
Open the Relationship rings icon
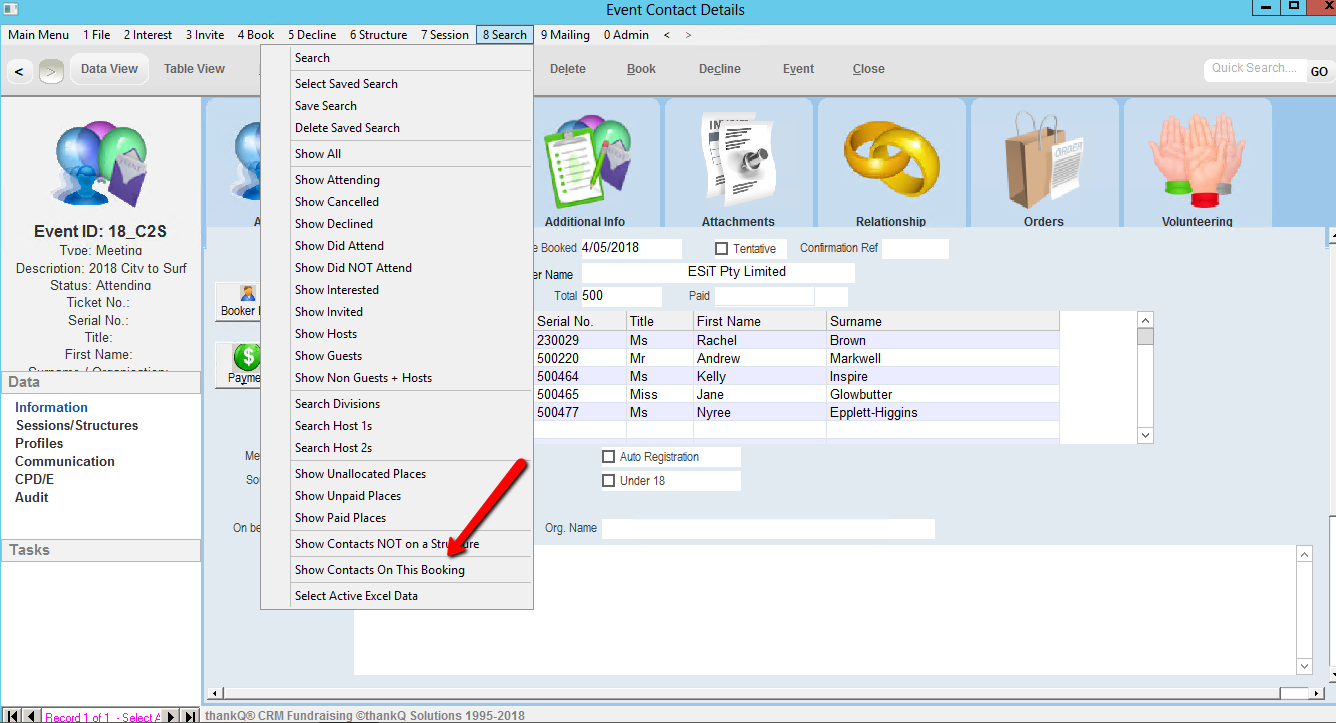point(891,160)
